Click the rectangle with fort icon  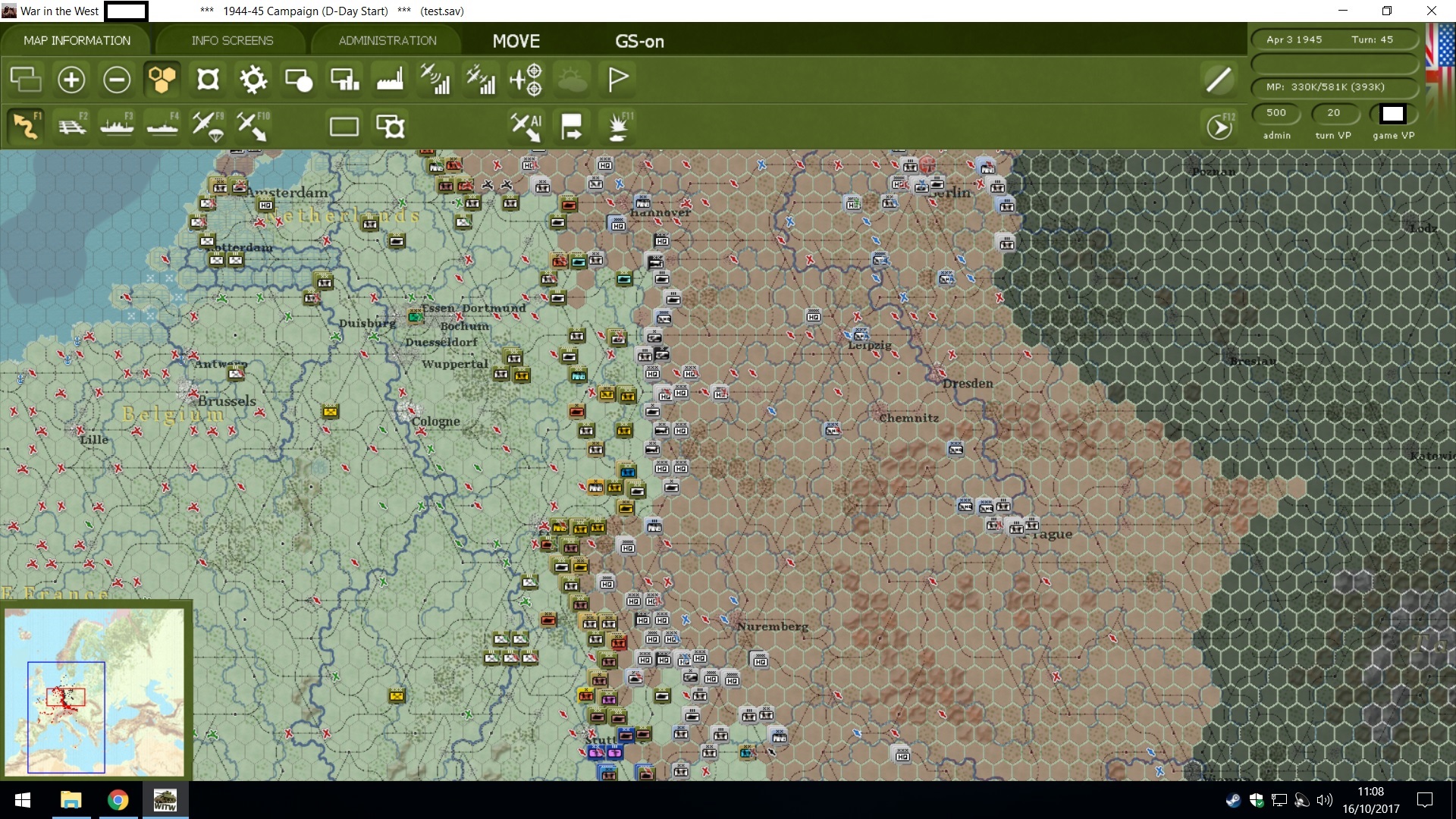tap(391, 126)
